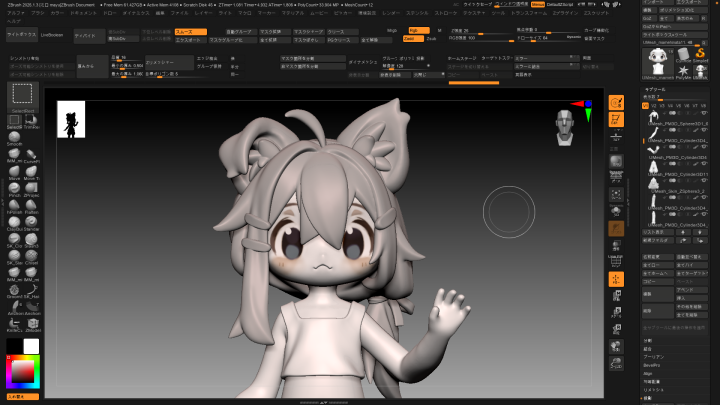Select the PolyMesh3D star tool icon
This screenshot has width=720, height=405.
683,71
